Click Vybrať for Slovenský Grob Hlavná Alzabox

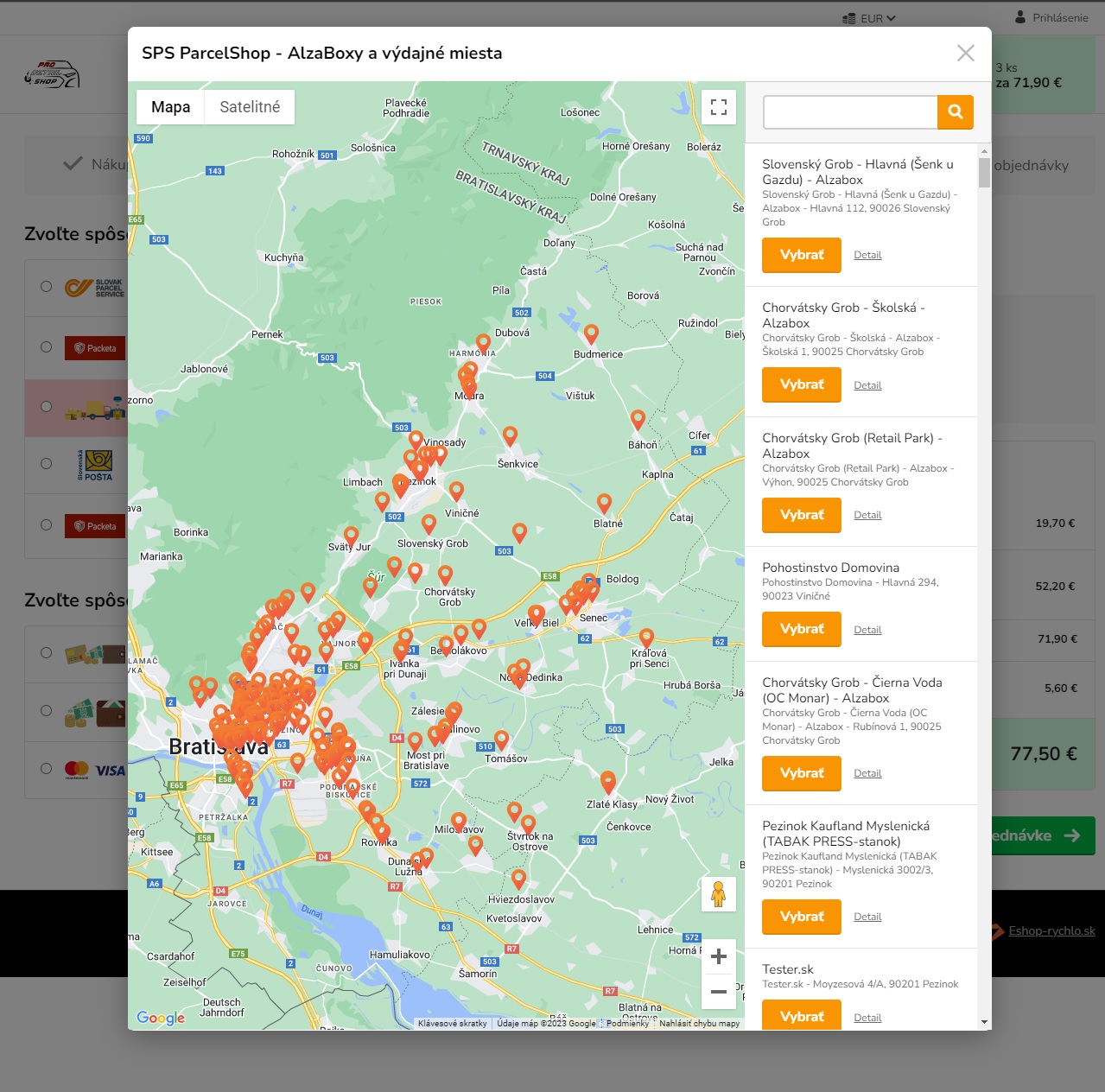802,255
